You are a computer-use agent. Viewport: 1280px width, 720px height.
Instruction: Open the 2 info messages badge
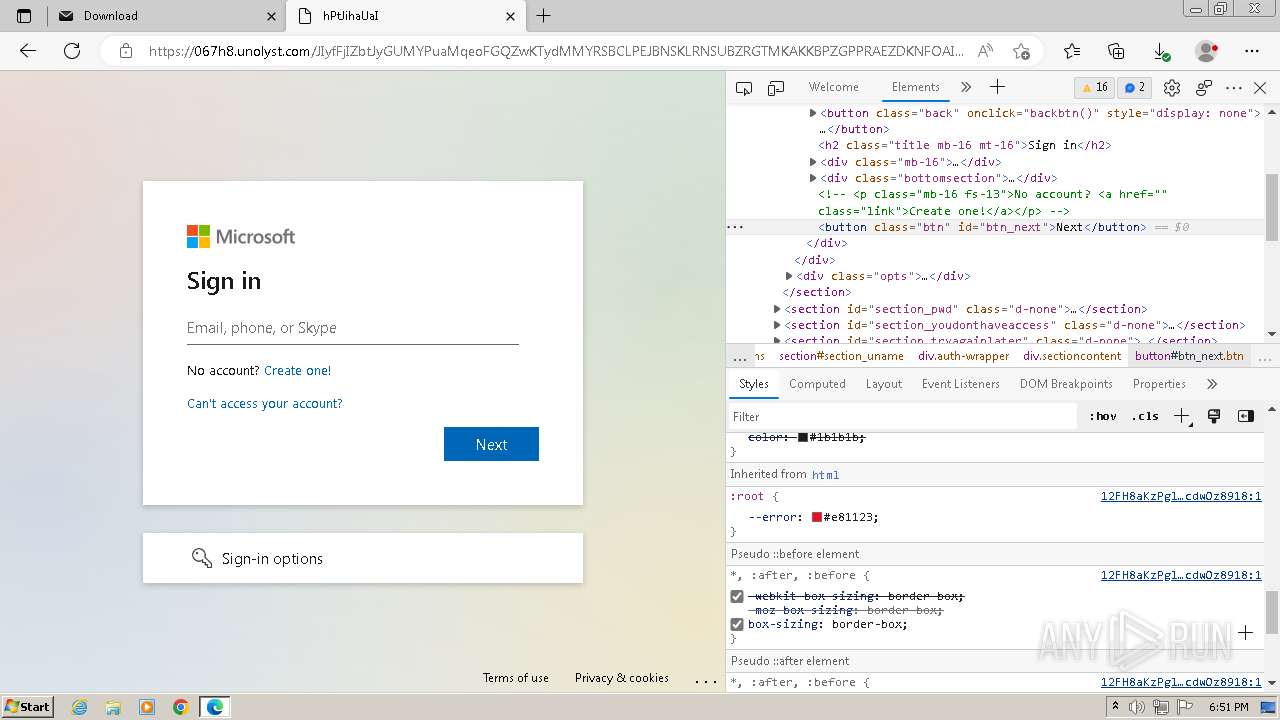pos(1133,87)
